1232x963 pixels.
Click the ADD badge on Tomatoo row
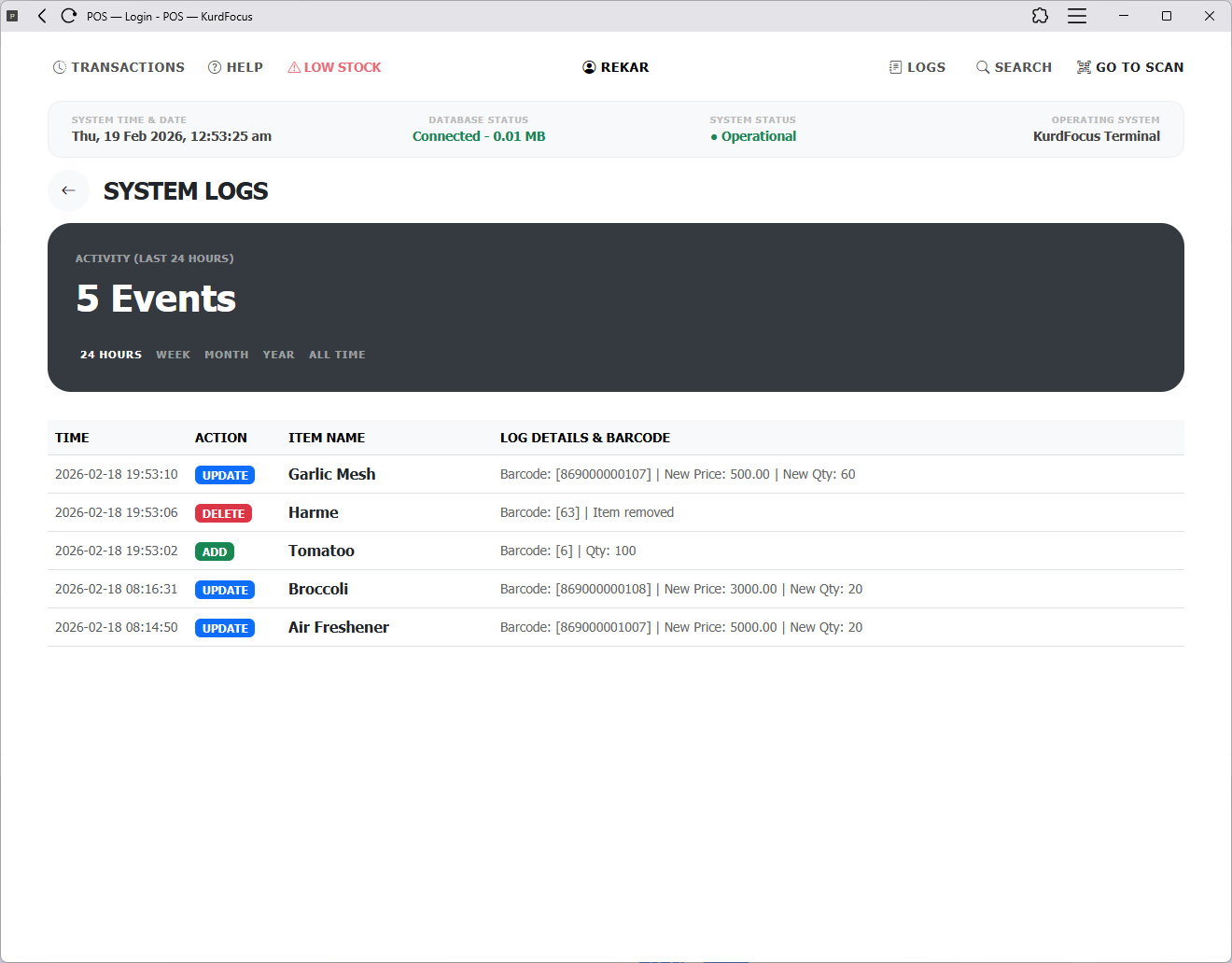(x=215, y=551)
